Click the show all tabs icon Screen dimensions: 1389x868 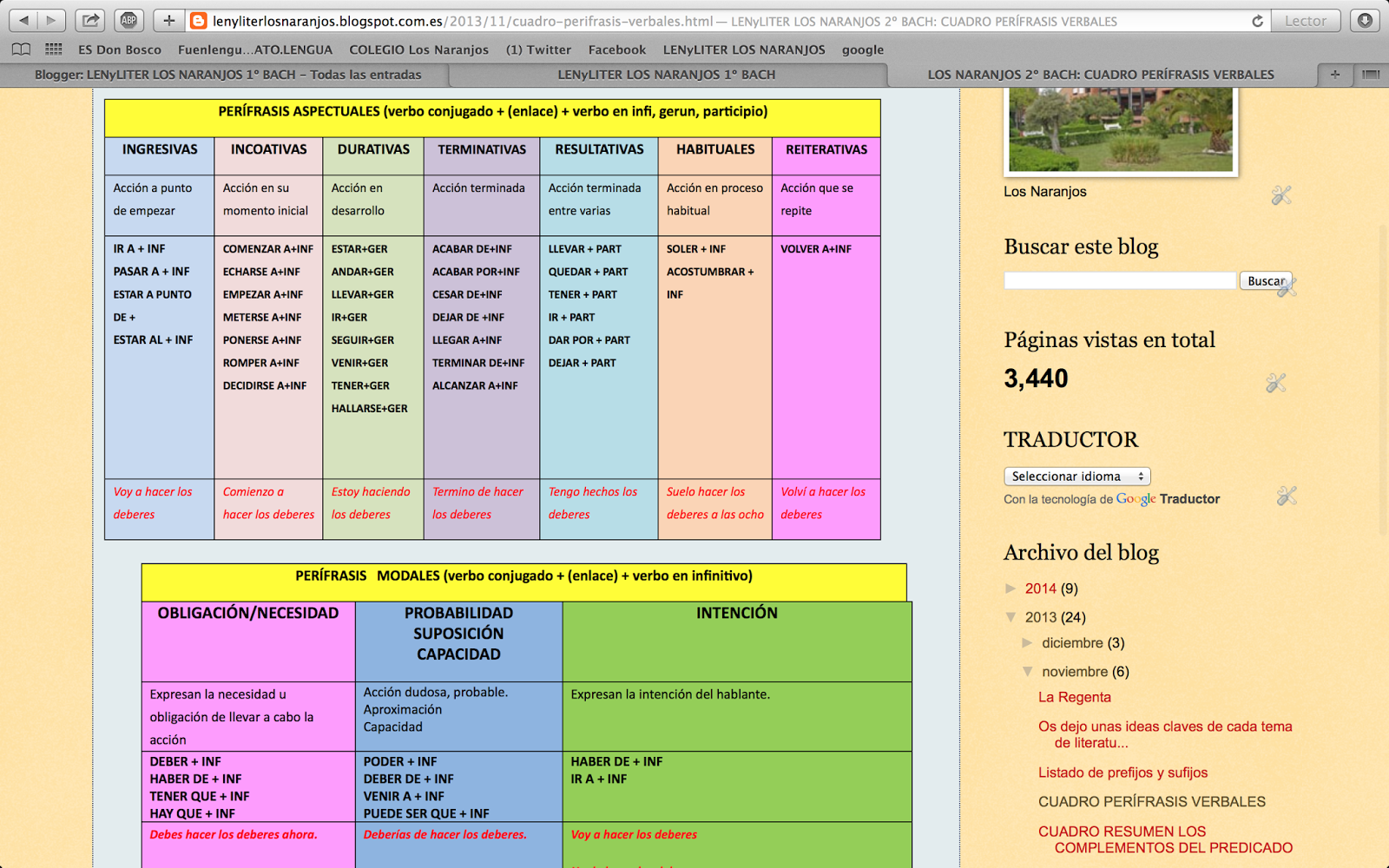tap(1371, 75)
